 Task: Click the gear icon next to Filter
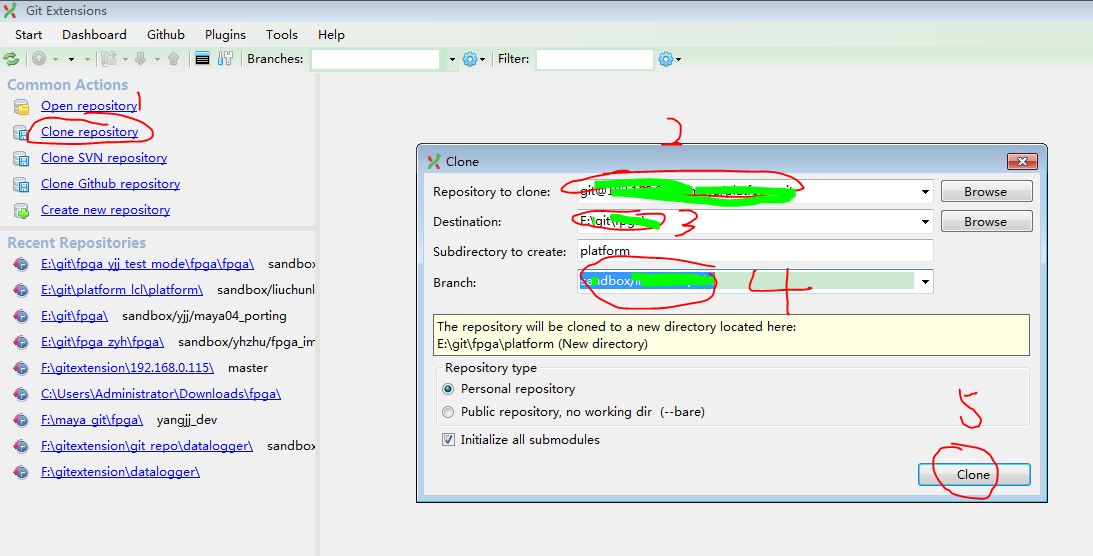[x=667, y=59]
